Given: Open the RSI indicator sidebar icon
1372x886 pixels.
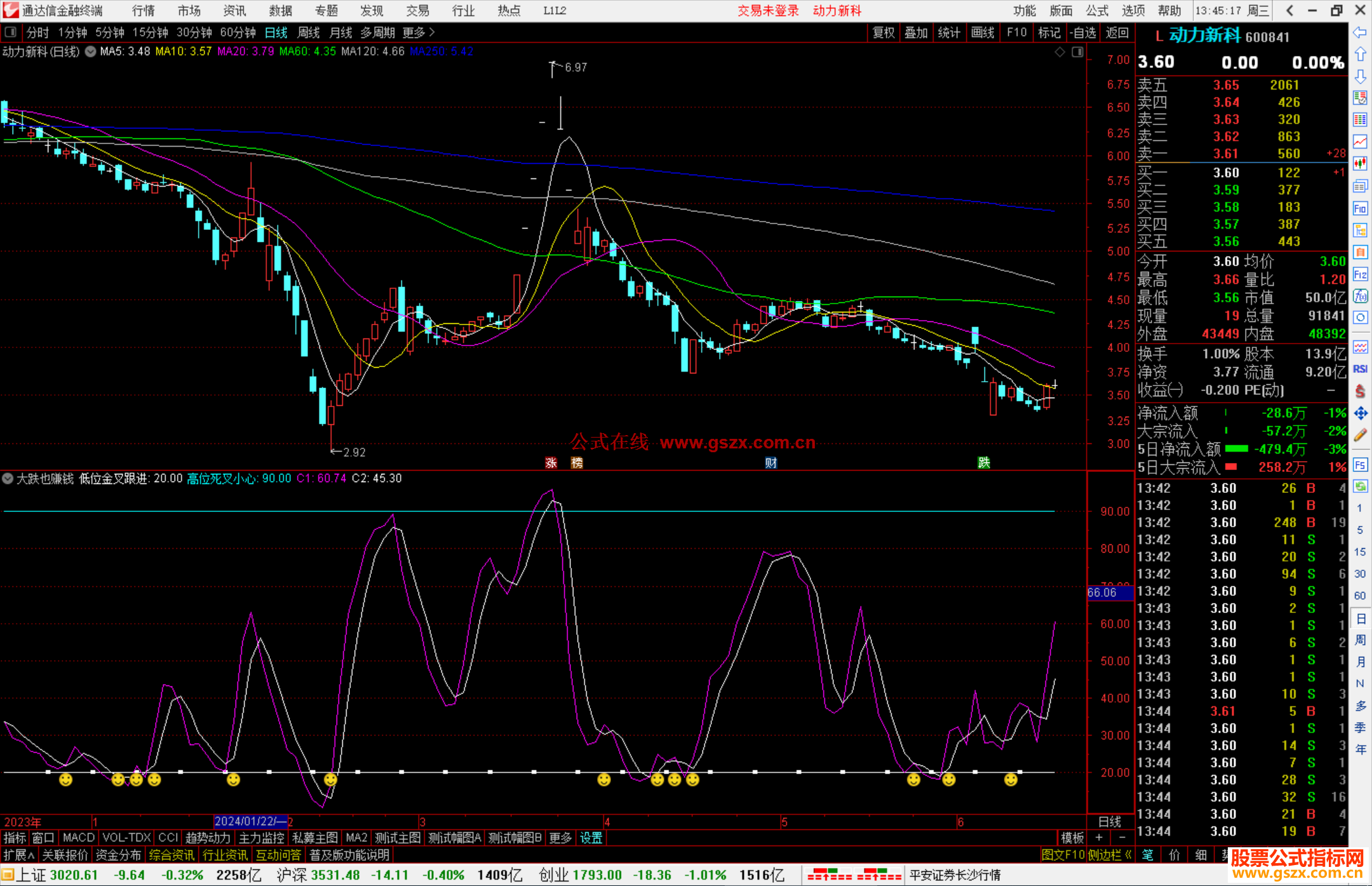Looking at the screenshot, I should coord(1360,369).
